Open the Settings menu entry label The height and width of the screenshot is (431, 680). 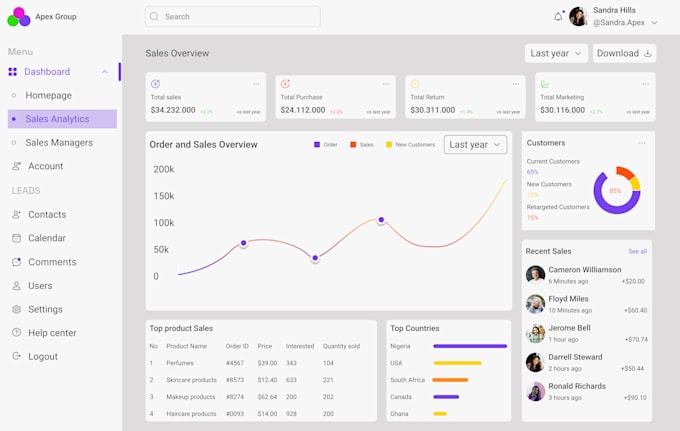pyautogui.click(x=45, y=309)
